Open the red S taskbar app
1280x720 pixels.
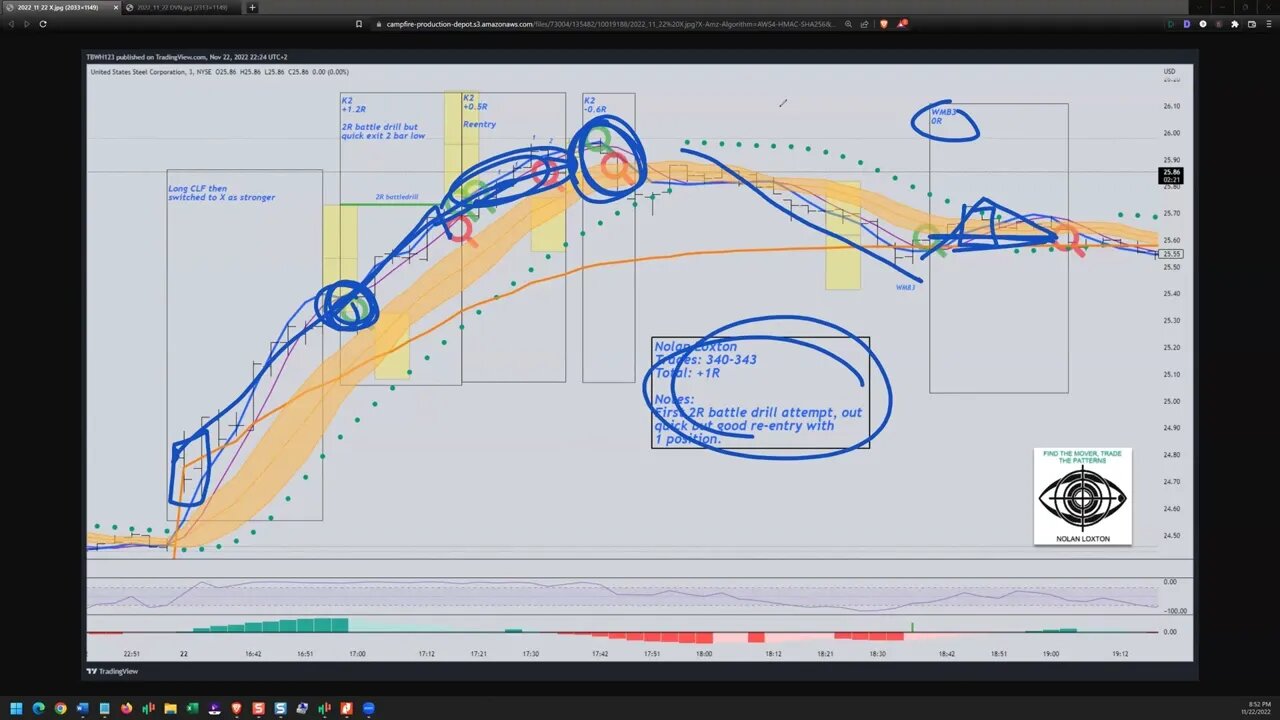[x=258, y=708]
